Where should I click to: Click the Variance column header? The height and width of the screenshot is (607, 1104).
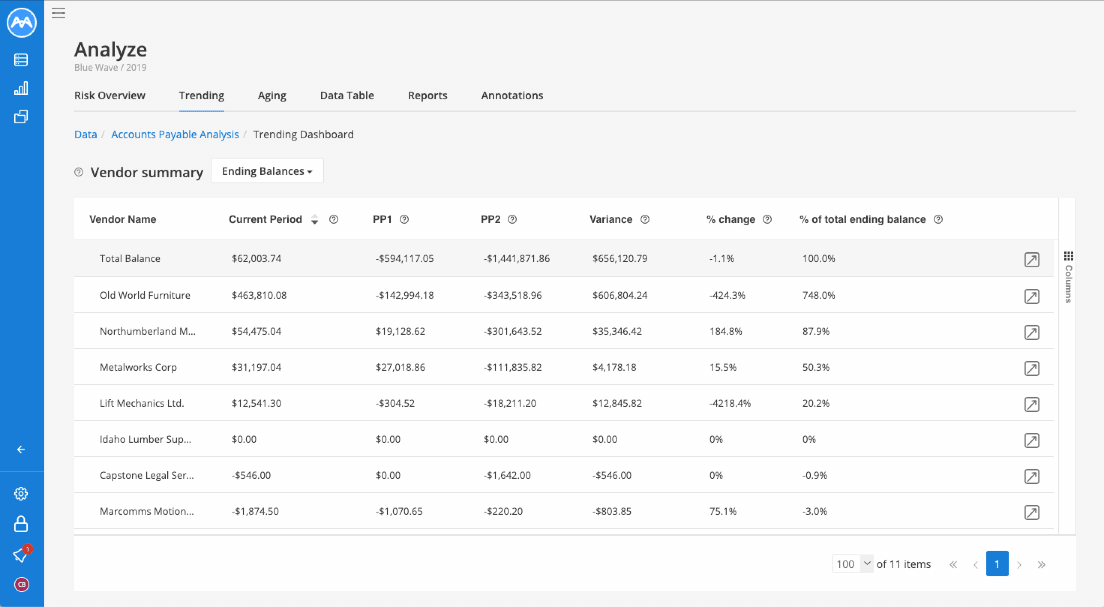(x=610, y=220)
